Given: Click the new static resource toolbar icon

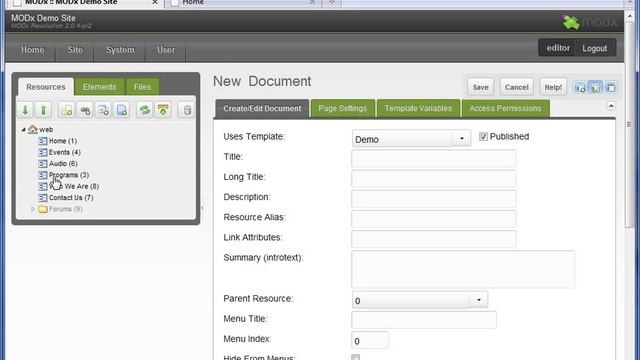Looking at the screenshot, I should (x=122, y=110).
